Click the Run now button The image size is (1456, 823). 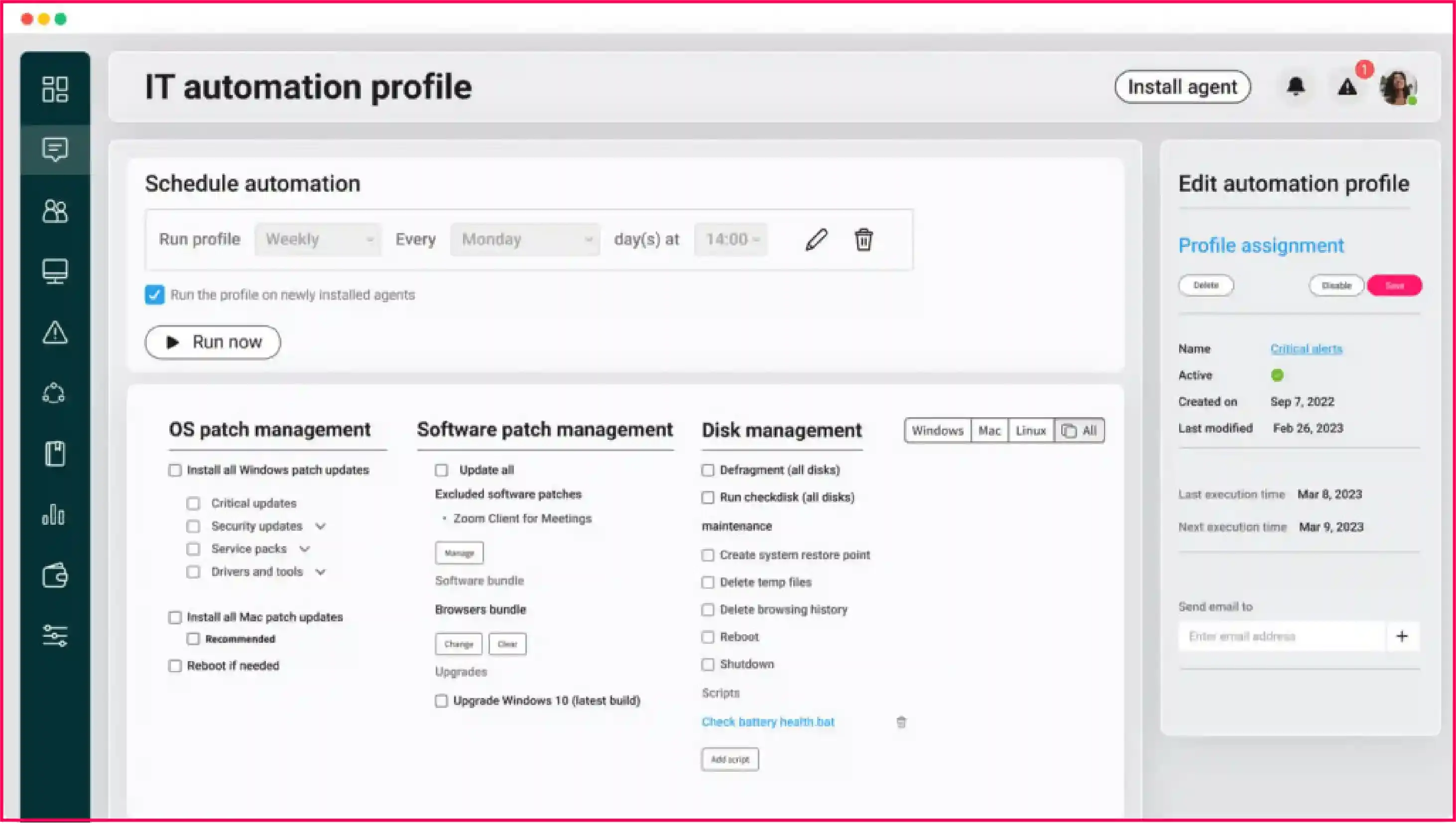tap(213, 343)
